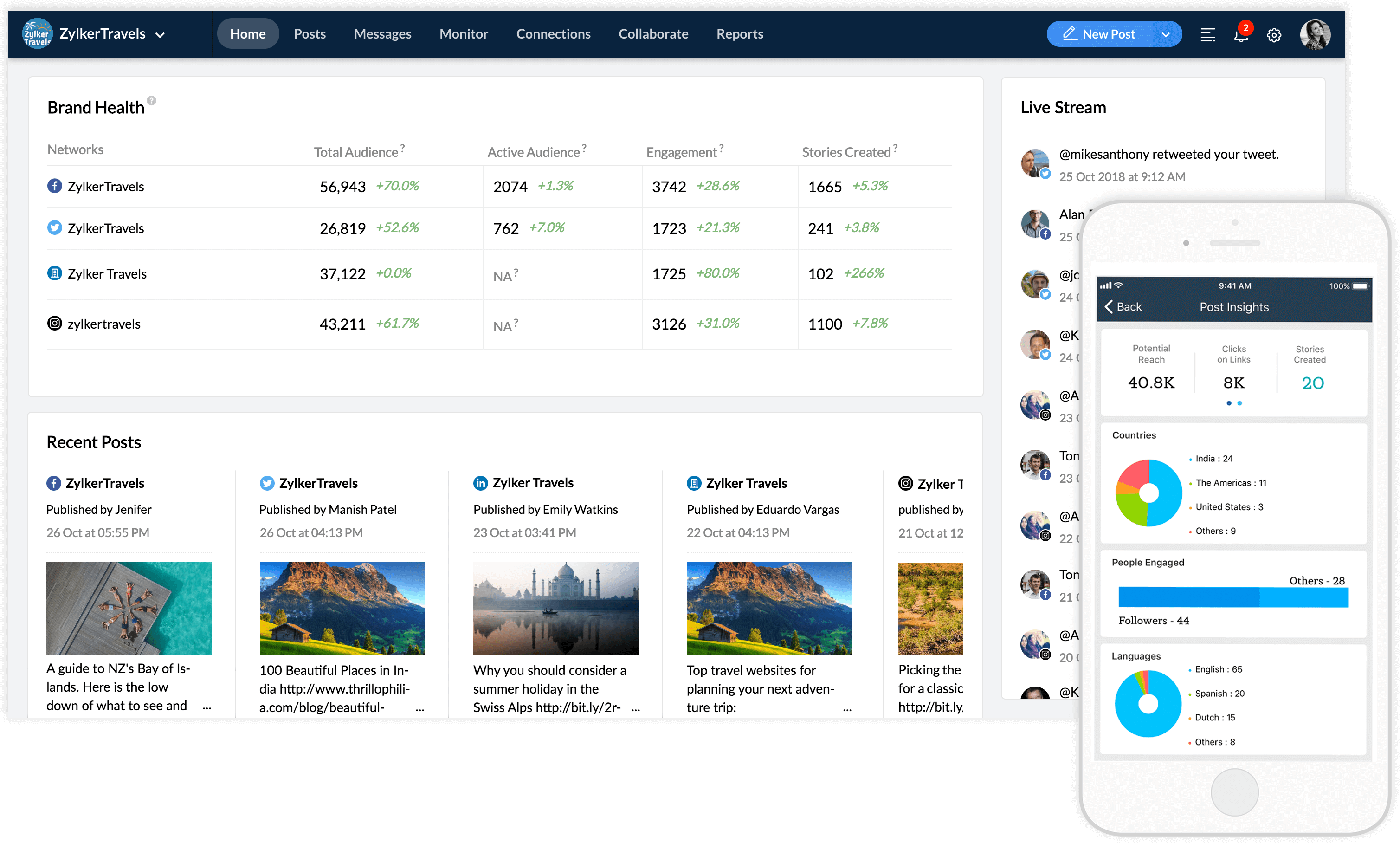Screen dimensions: 1400x843
Task: Open the ZylkerTravels brand switcher chevron
Action: [161, 35]
